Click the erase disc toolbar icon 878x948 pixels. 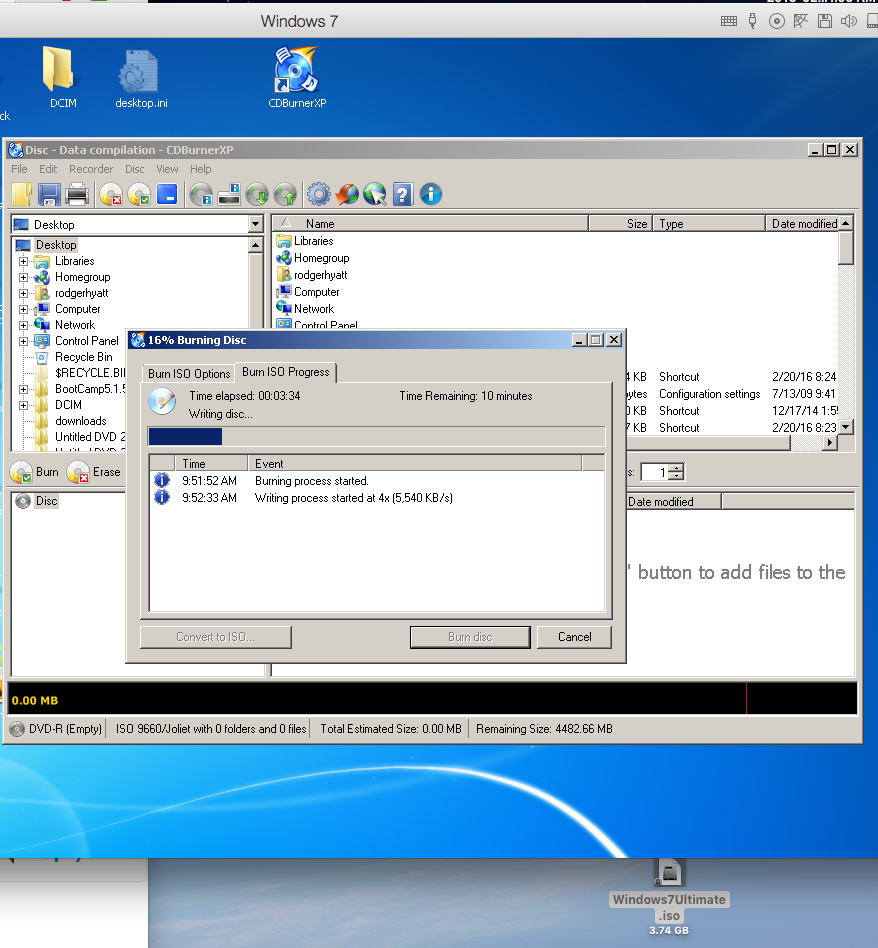click(111, 194)
